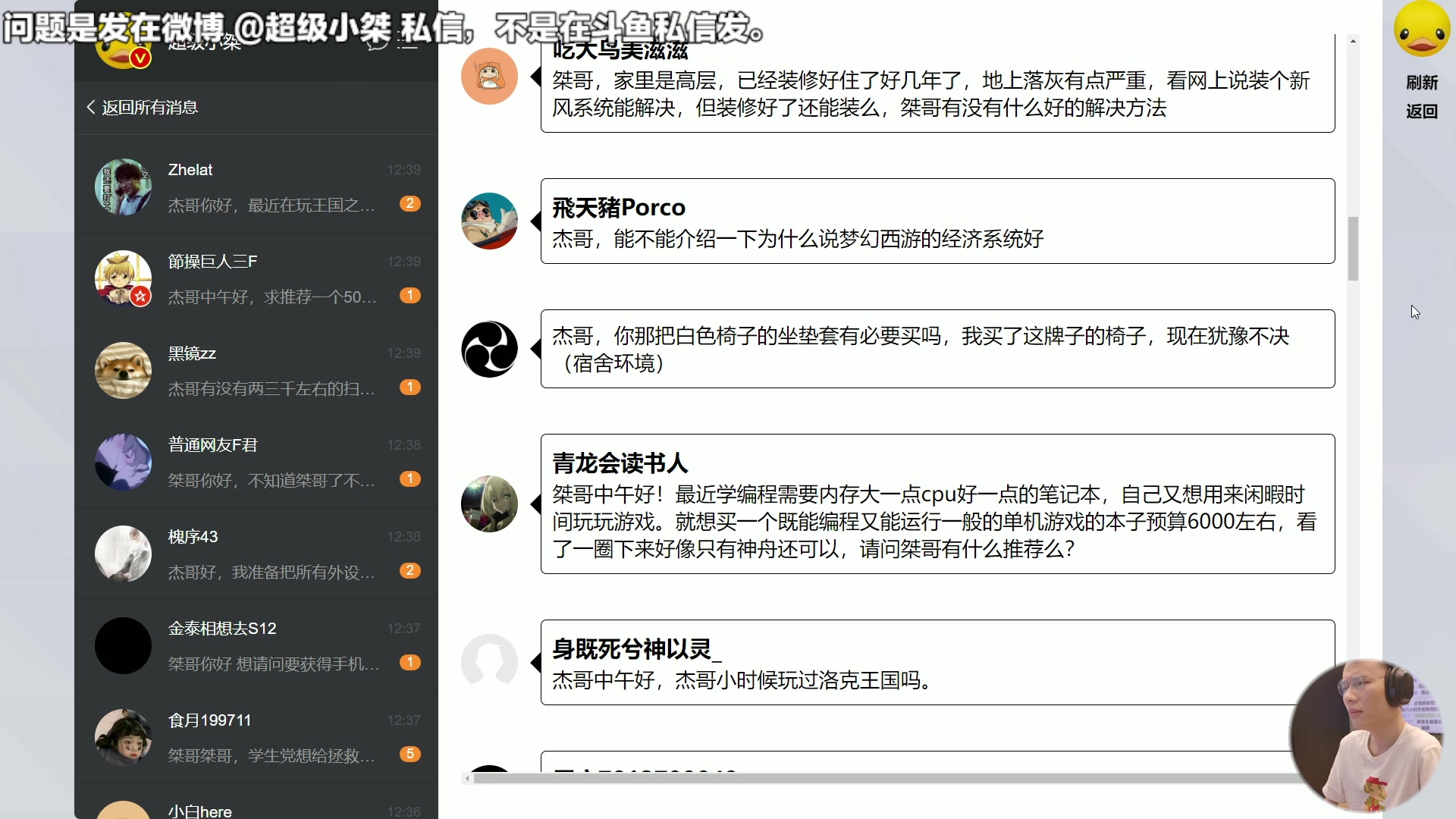
Task: Click the 青龙会读书人 username heading
Action: click(620, 463)
